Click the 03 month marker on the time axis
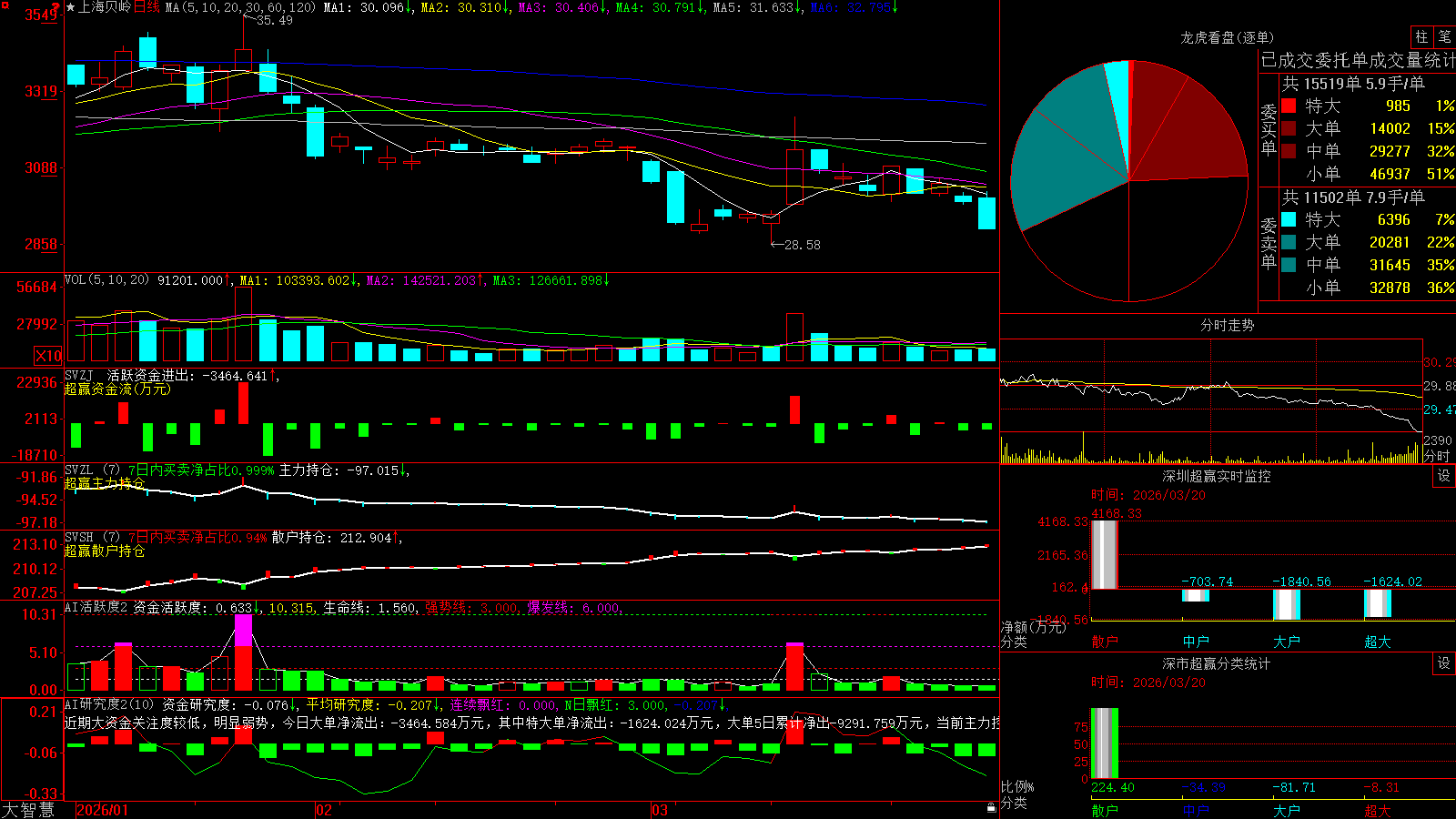1456x819 pixels. pyautogui.click(x=660, y=810)
